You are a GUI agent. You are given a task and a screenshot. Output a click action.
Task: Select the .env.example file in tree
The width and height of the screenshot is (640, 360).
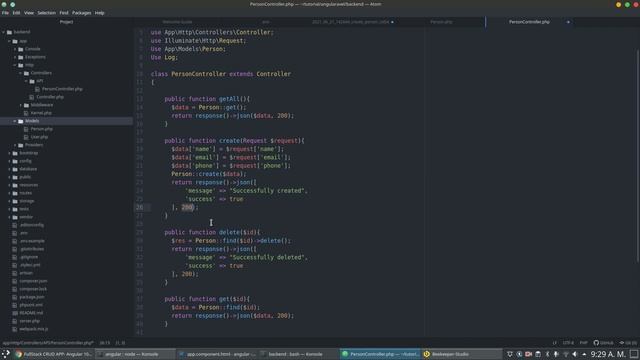coord(32,241)
